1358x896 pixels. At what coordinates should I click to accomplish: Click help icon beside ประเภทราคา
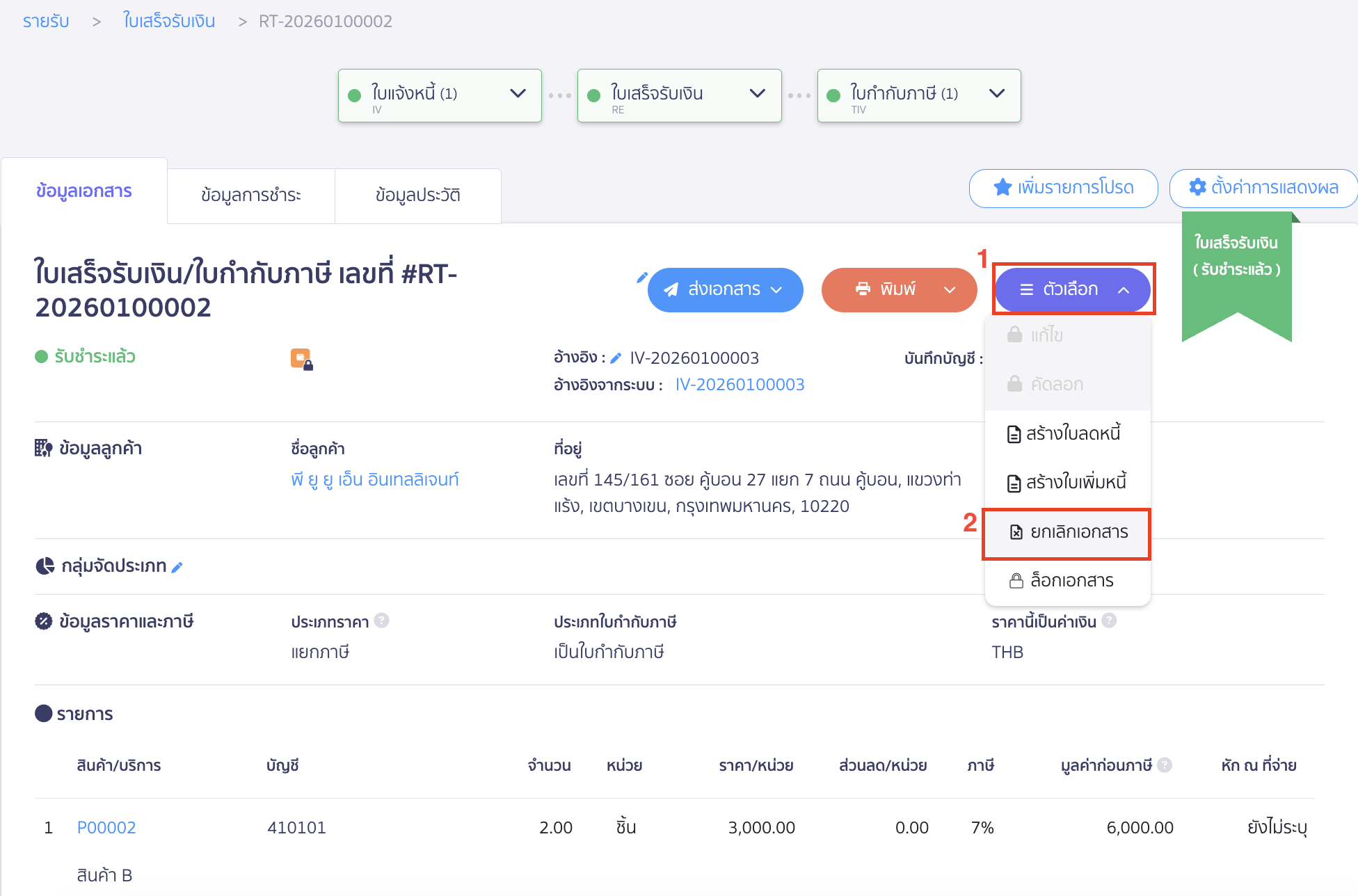(x=381, y=621)
